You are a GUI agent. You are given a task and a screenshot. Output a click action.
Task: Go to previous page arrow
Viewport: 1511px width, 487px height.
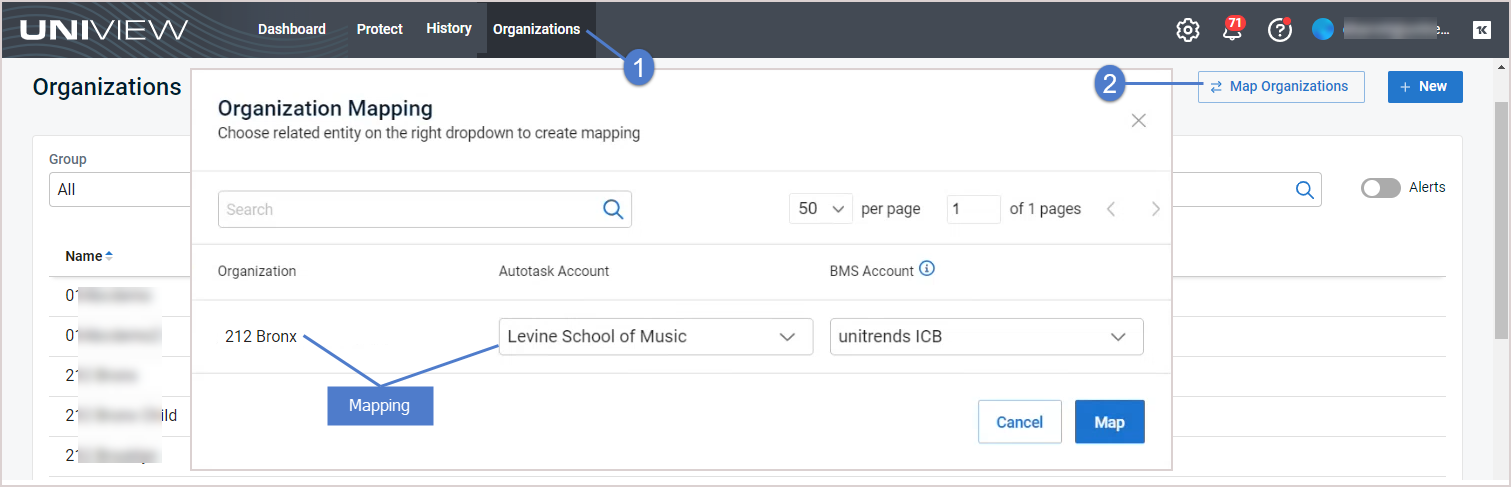1111,209
